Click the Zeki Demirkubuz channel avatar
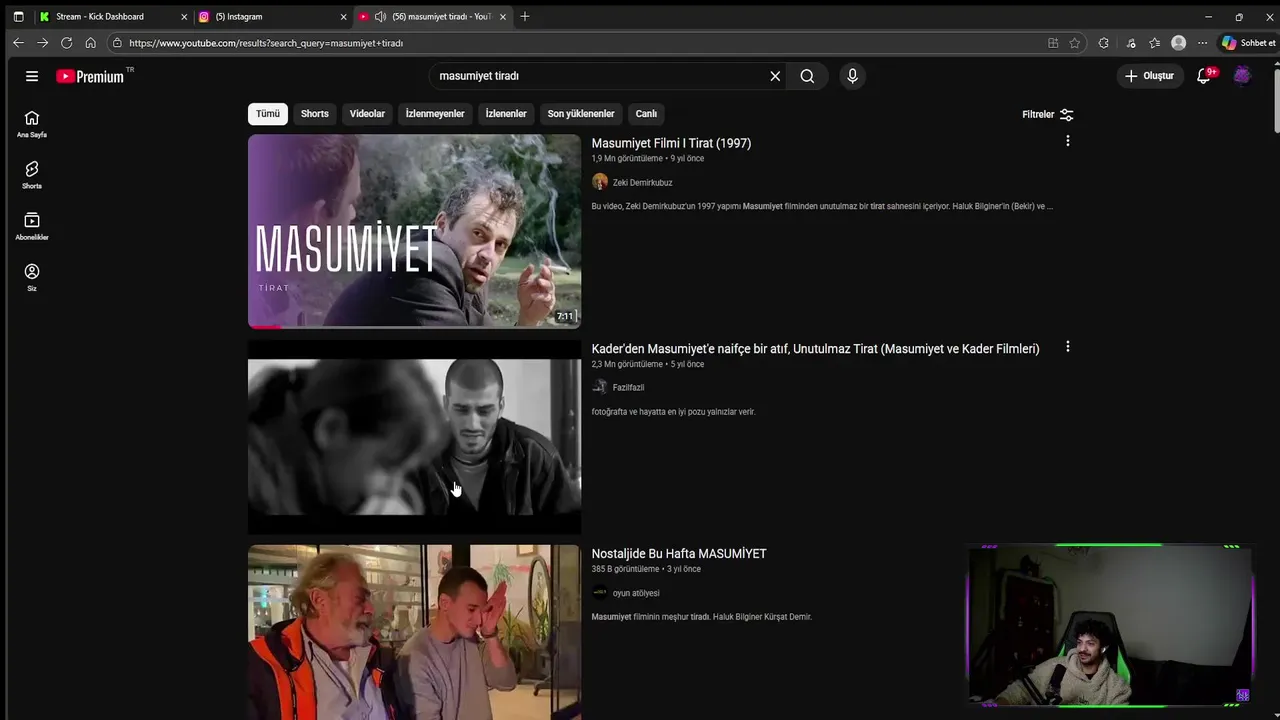Viewport: 1280px width, 720px height. pos(600,182)
